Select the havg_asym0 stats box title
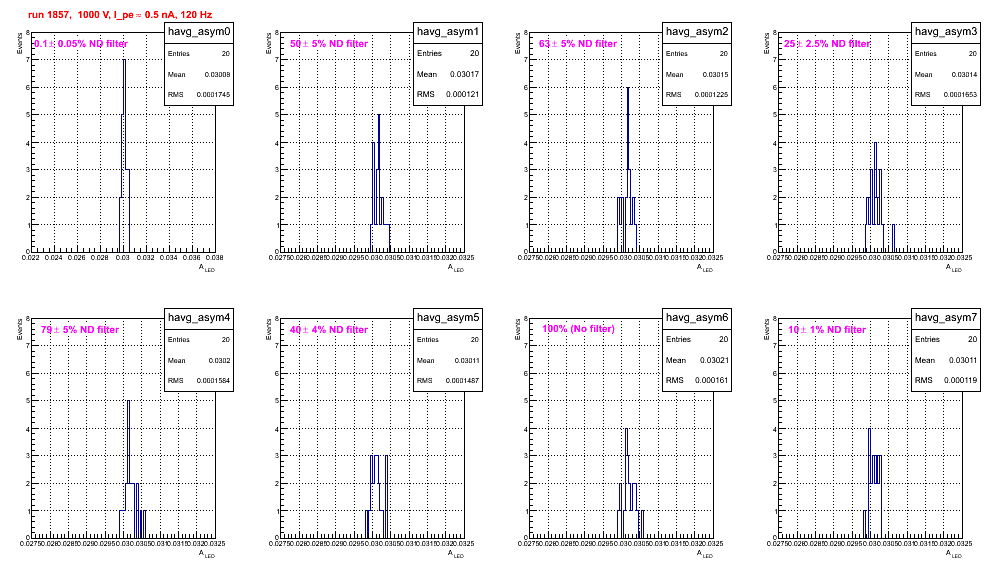Viewport: 996px width, 572px height. pos(199,31)
